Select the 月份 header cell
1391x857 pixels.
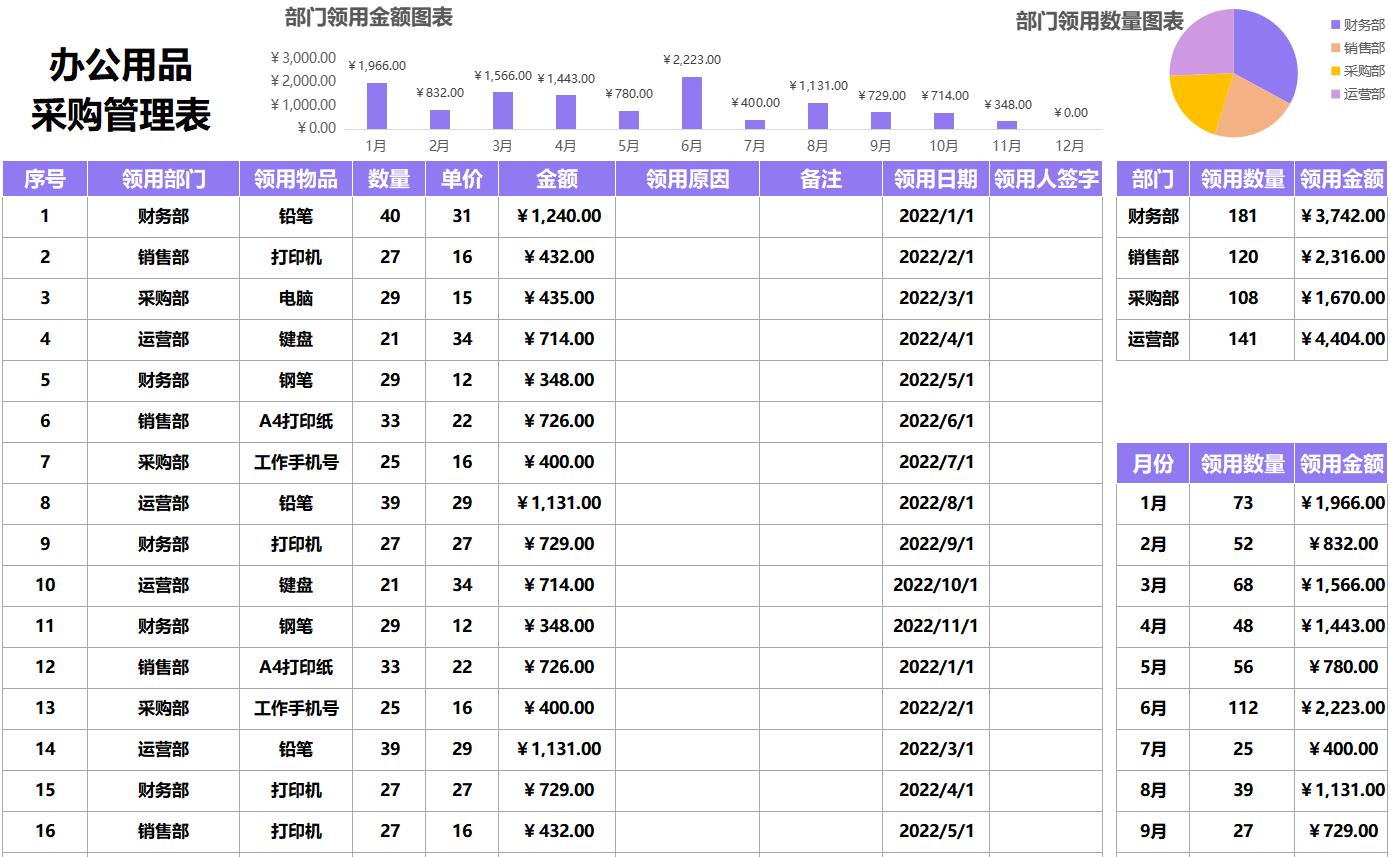coord(1153,463)
